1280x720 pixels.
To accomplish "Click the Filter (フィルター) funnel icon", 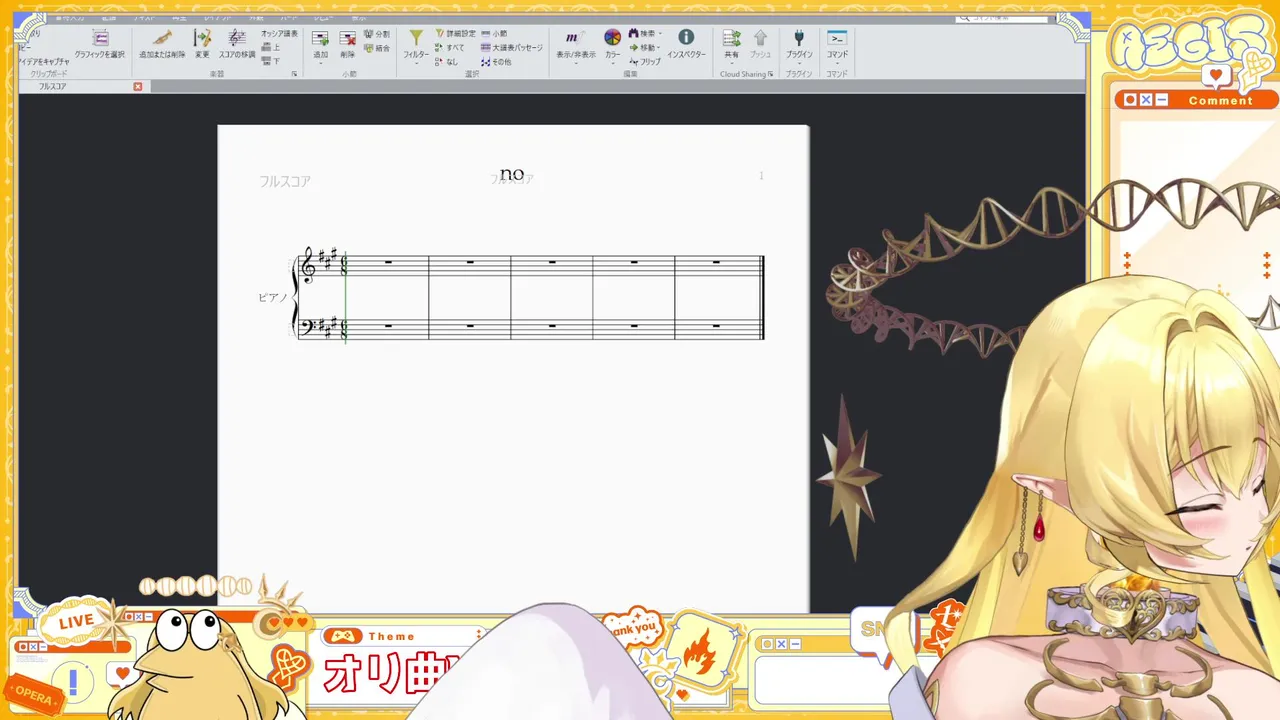I will tap(416, 38).
